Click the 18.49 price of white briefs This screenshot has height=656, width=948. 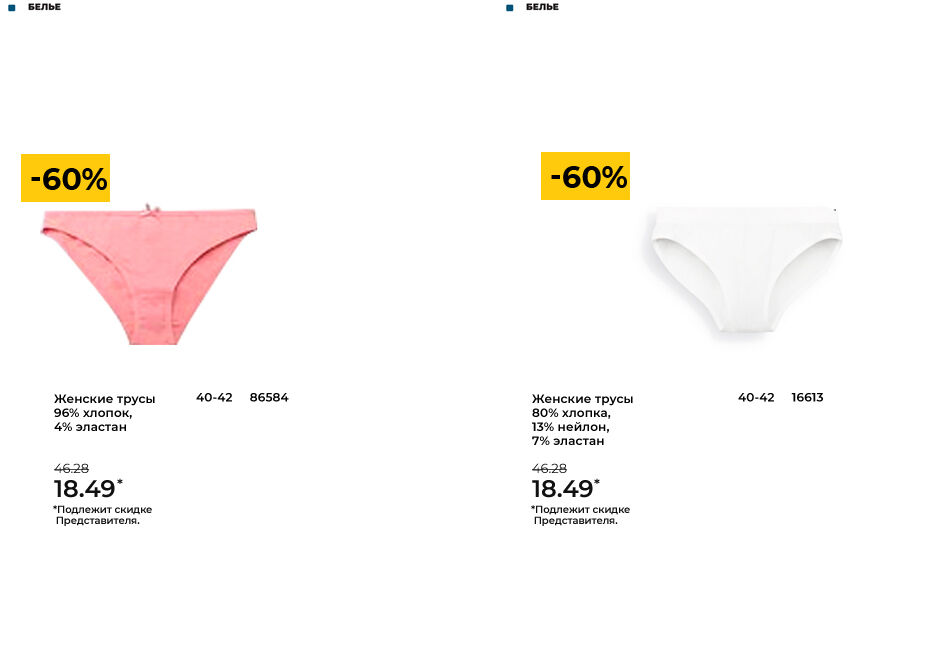(563, 489)
